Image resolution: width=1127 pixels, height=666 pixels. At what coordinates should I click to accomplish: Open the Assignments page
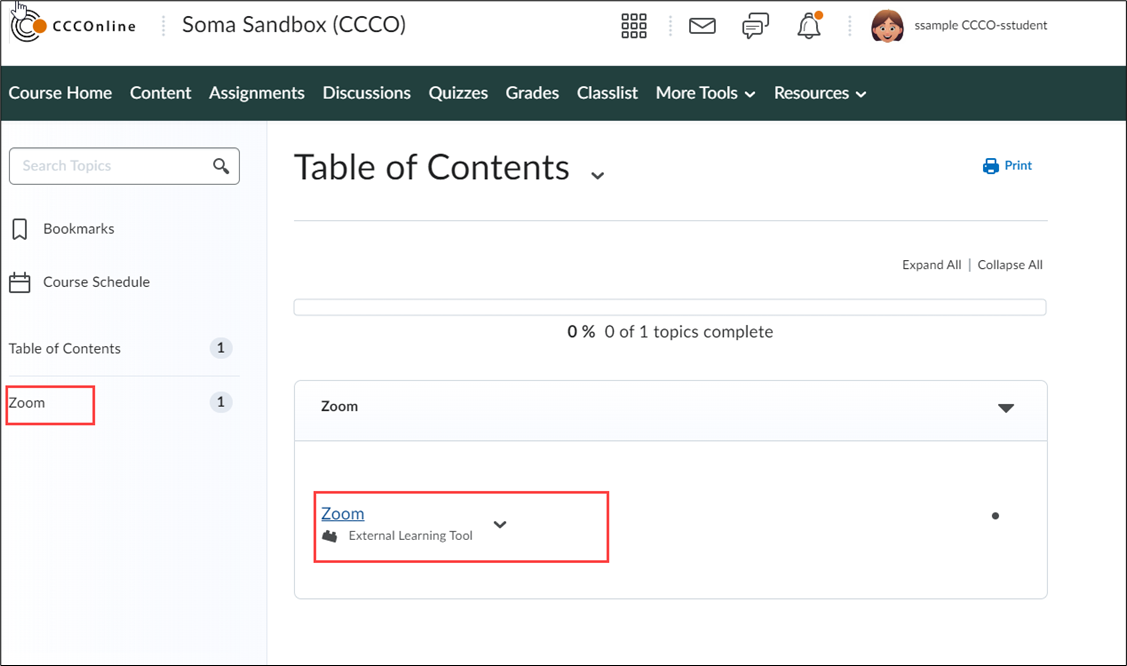click(x=257, y=93)
